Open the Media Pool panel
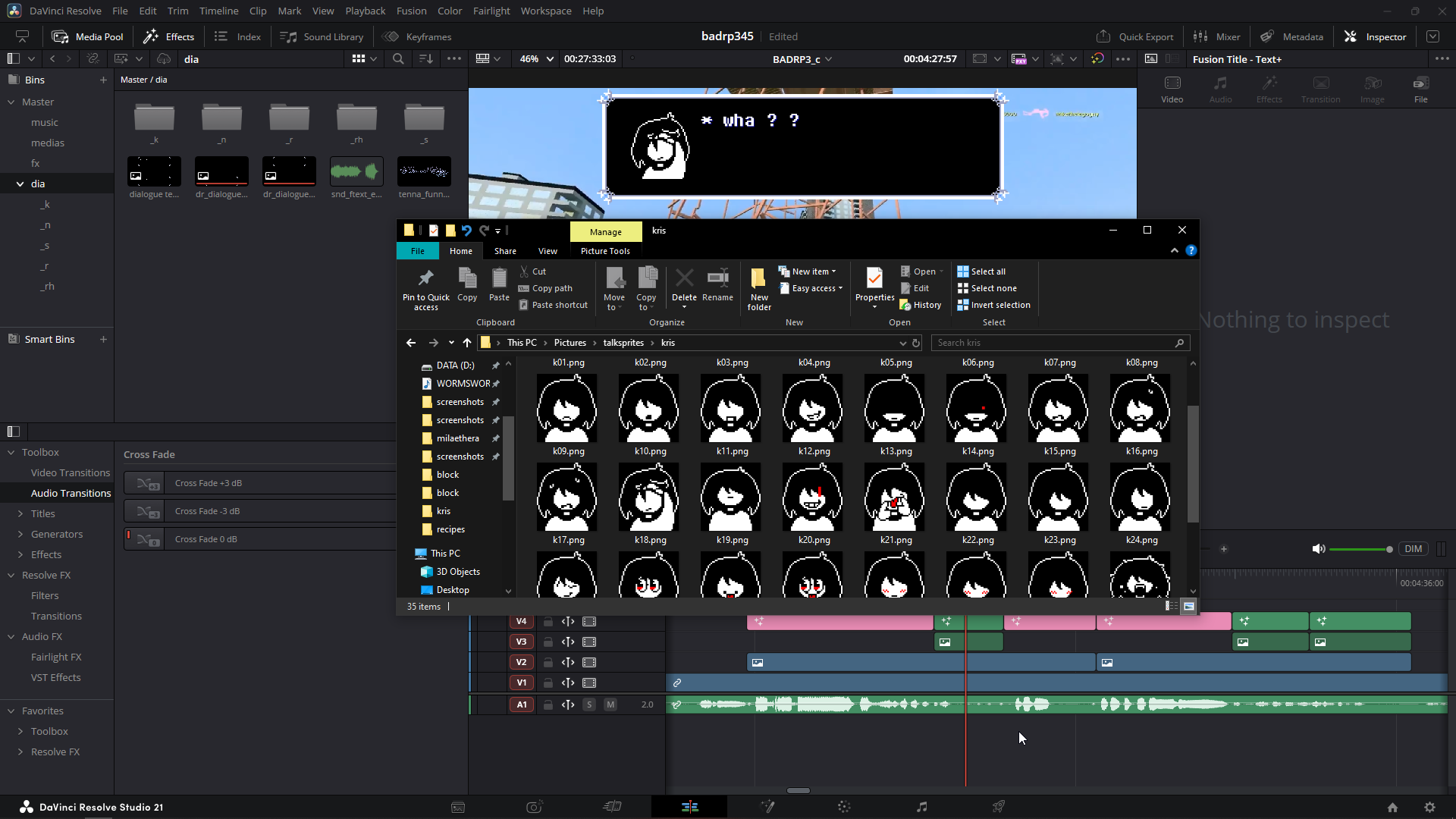This screenshot has width=1456, height=819. (x=87, y=36)
